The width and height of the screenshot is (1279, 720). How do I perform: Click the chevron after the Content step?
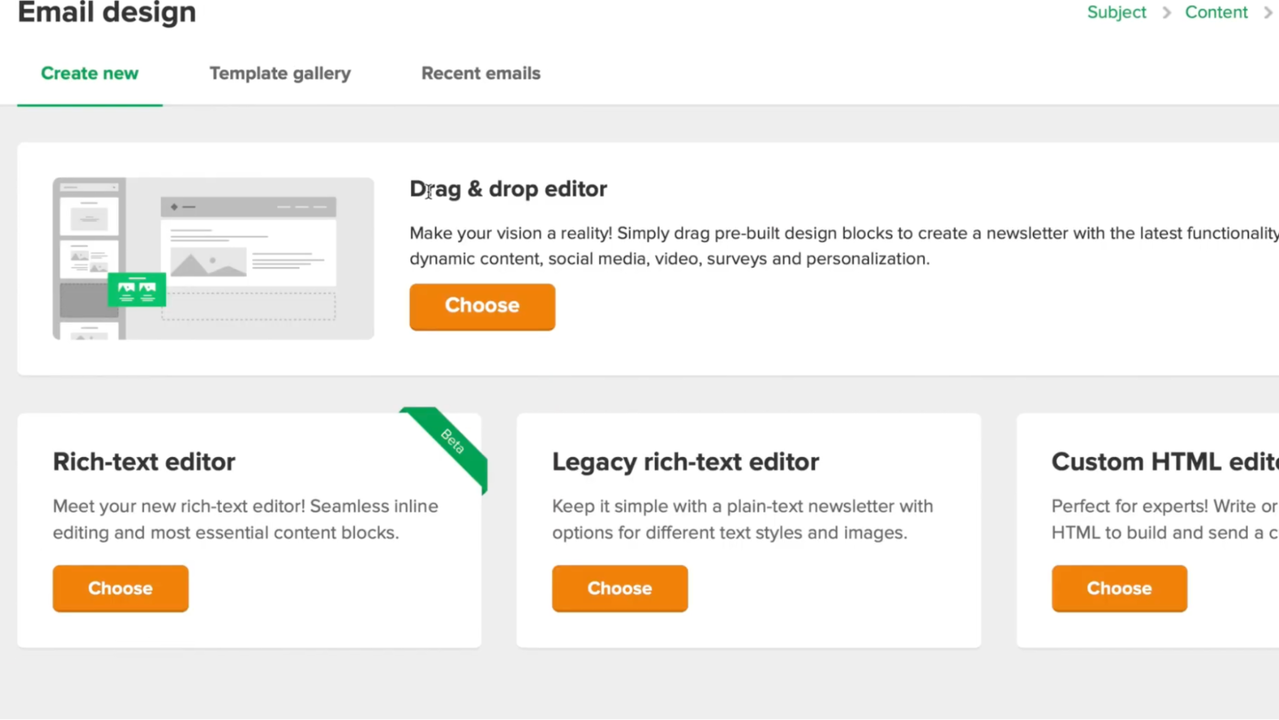tap(1267, 12)
